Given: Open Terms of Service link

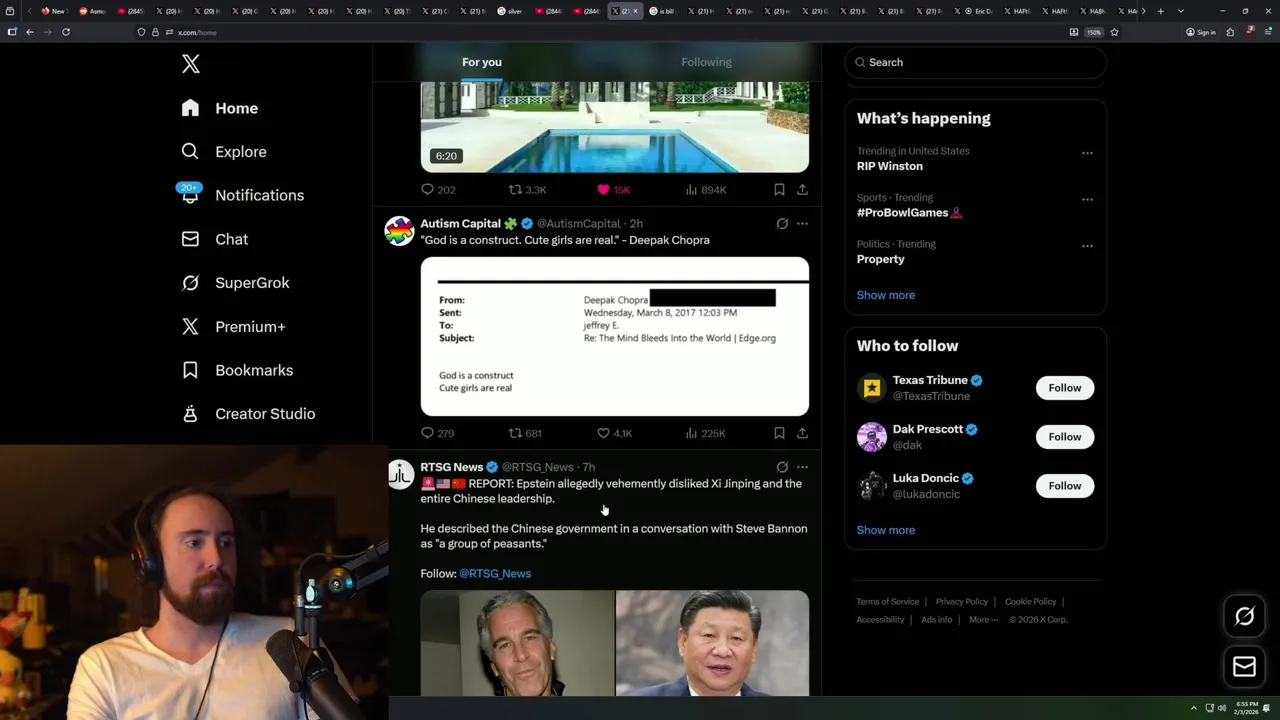Looking at the screenshot, I should (887, 602).
